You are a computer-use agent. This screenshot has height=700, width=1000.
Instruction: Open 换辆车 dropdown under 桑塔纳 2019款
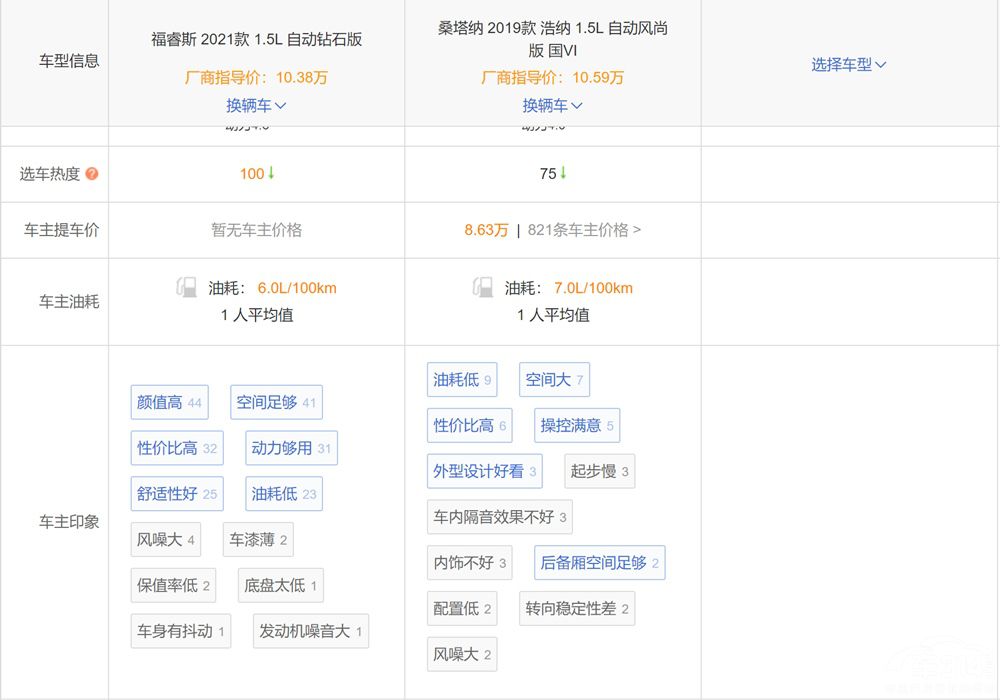[552, 105]
